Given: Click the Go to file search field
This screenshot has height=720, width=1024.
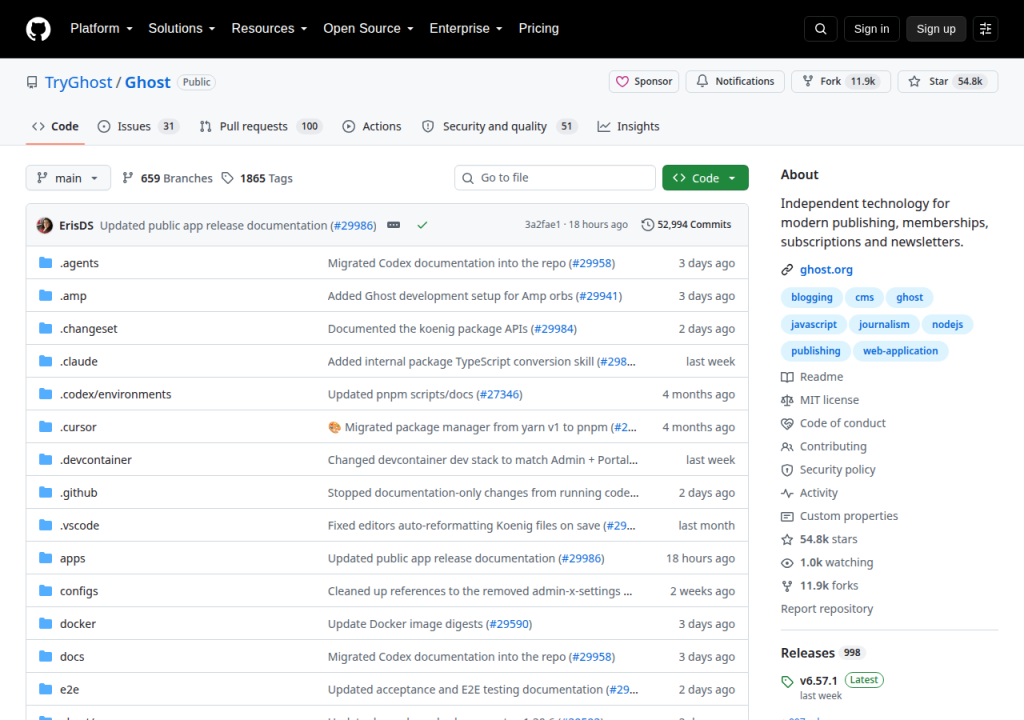Looking at the screenshot, I should (554, 178).
